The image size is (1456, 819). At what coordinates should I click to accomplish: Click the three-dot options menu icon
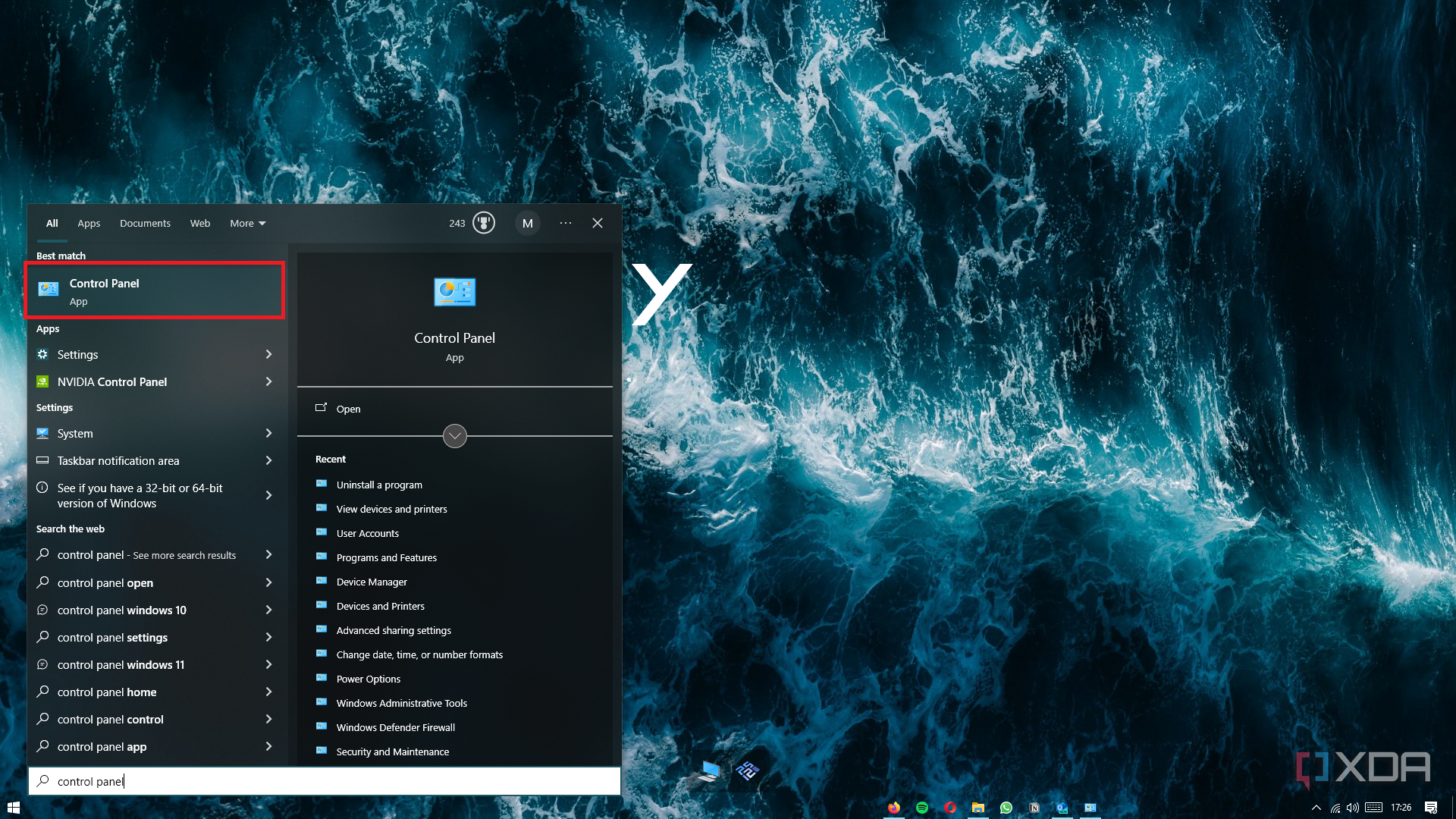tap(566, 223)
